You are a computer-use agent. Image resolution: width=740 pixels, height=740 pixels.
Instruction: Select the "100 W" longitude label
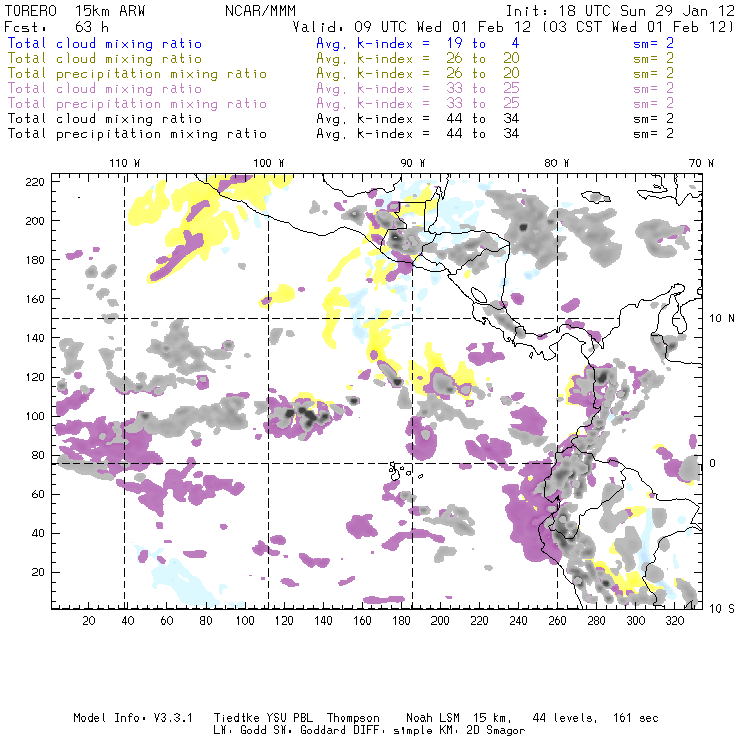click(269, 163)
